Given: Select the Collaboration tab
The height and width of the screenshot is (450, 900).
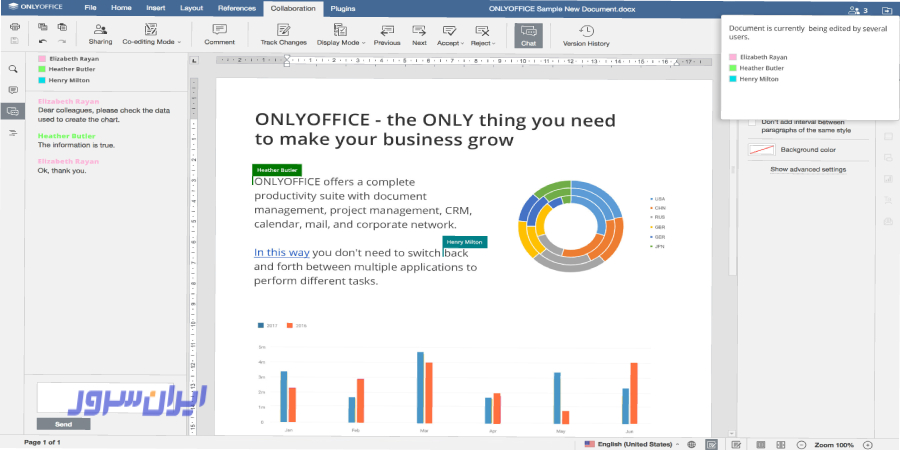Looking at the screenshot, I should tap(293, 9).
